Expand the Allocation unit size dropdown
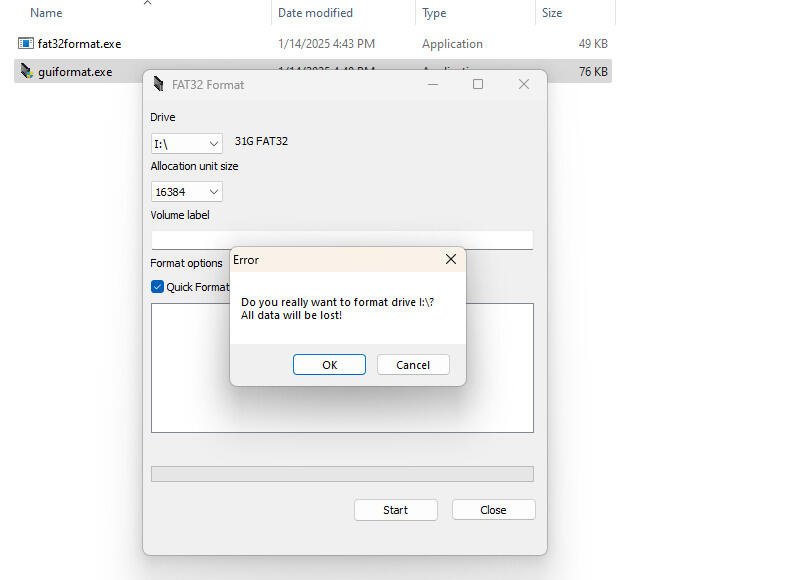 tap(187, 192)
